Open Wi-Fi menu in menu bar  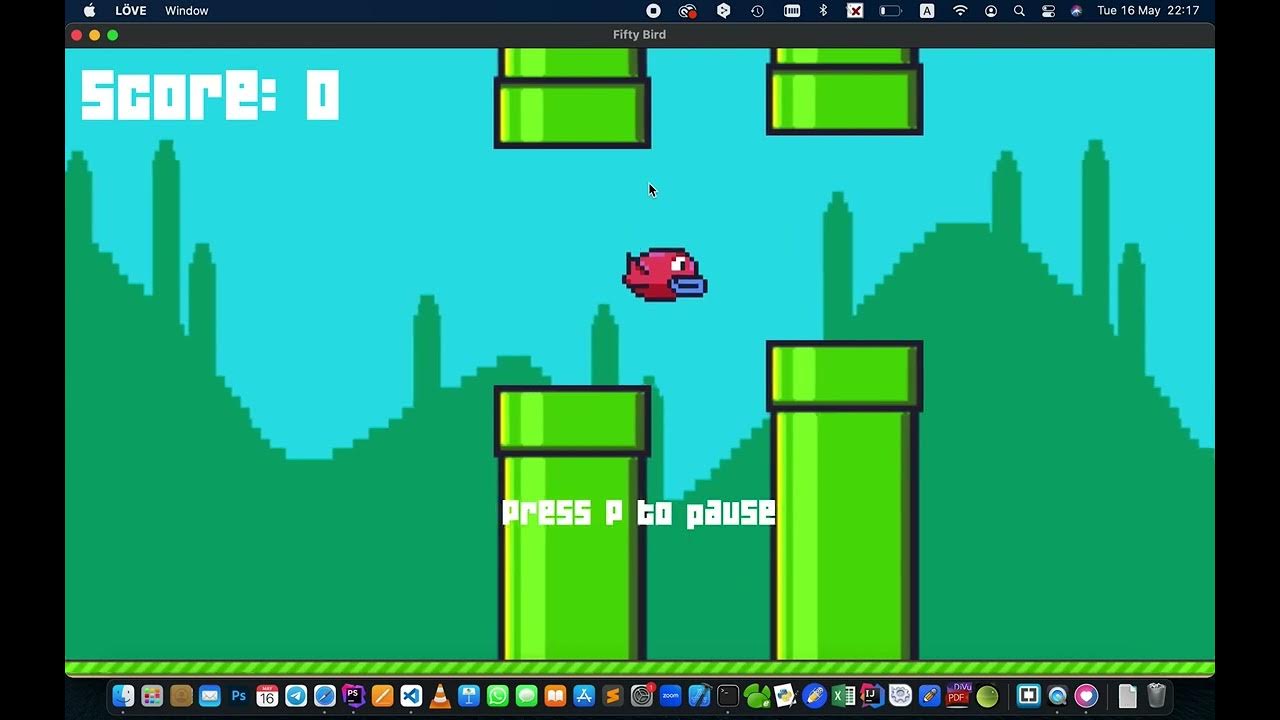pyautogui.click(x=960, y=11)
